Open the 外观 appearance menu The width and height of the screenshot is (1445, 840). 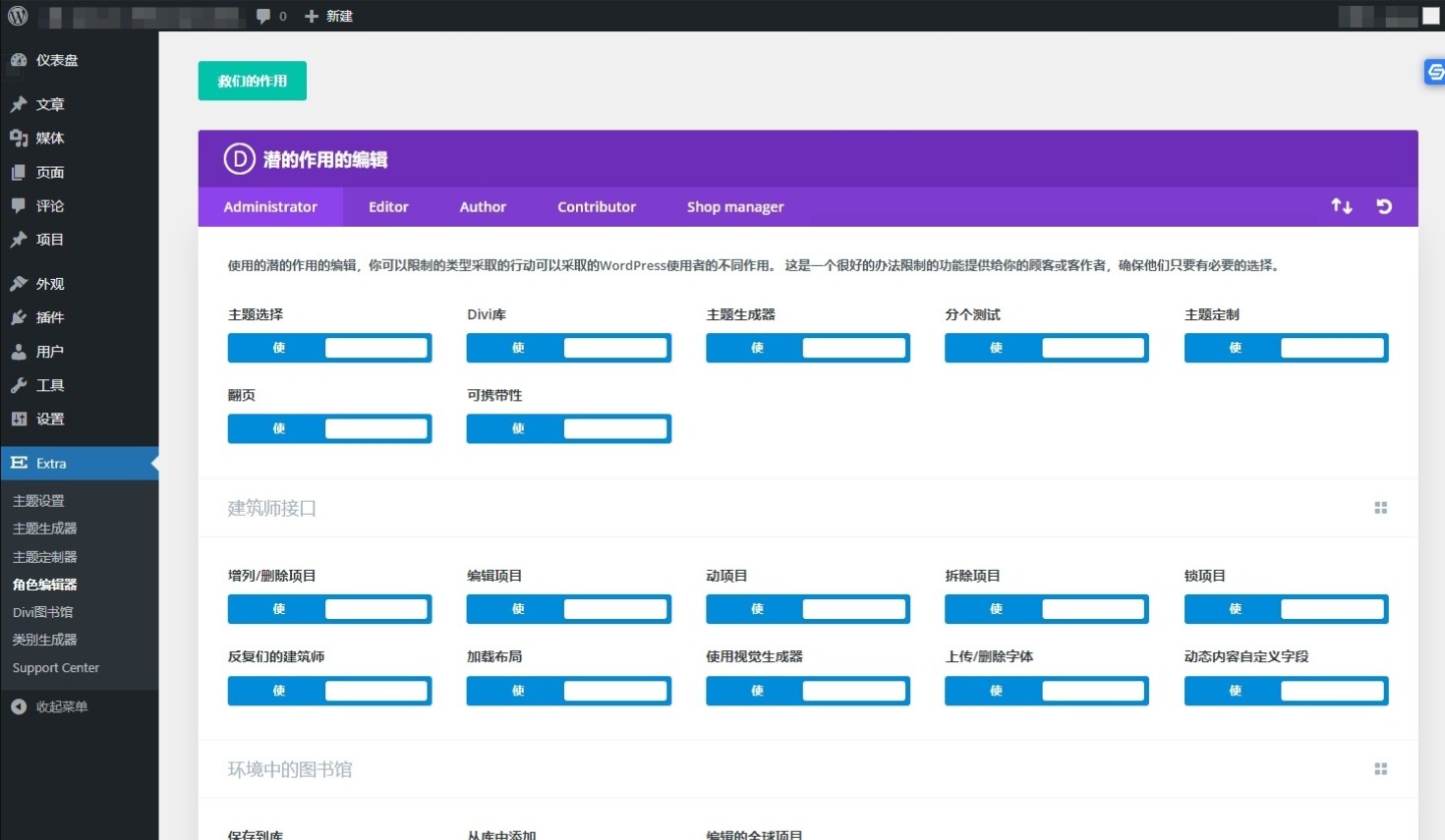(x=79, y=284)
